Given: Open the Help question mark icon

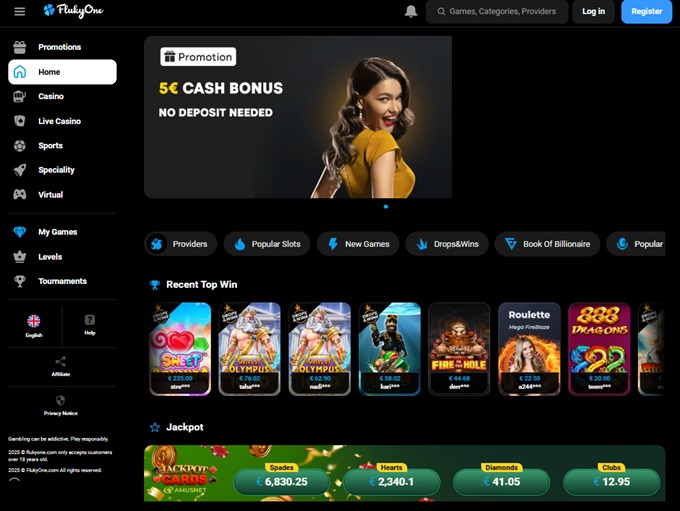Looking at the screenshot, I should pos(90,320).
